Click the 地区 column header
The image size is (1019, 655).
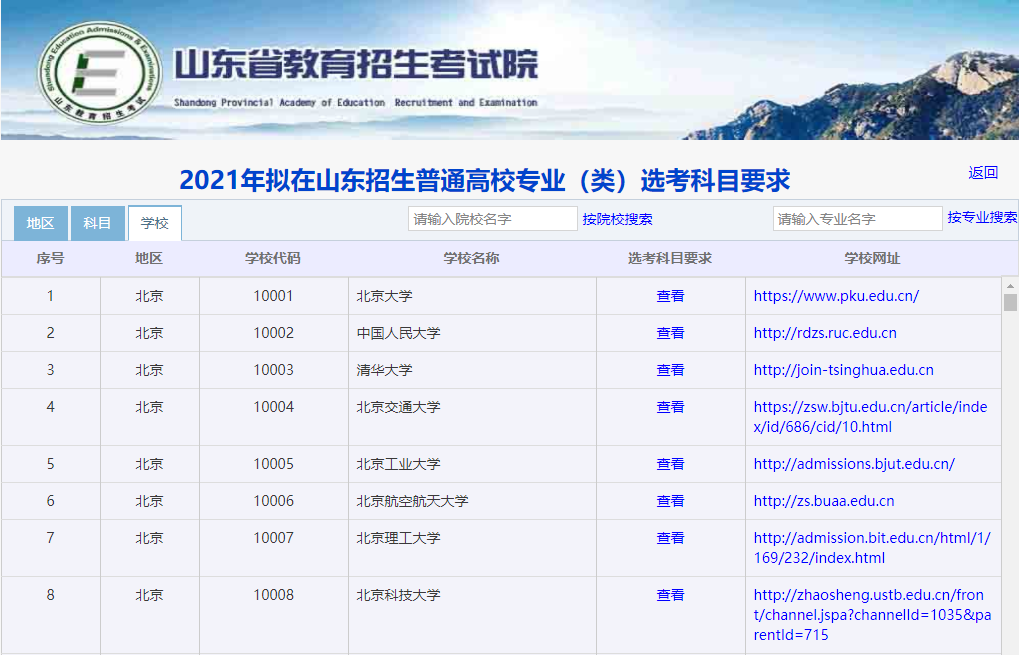coord(149,259)
